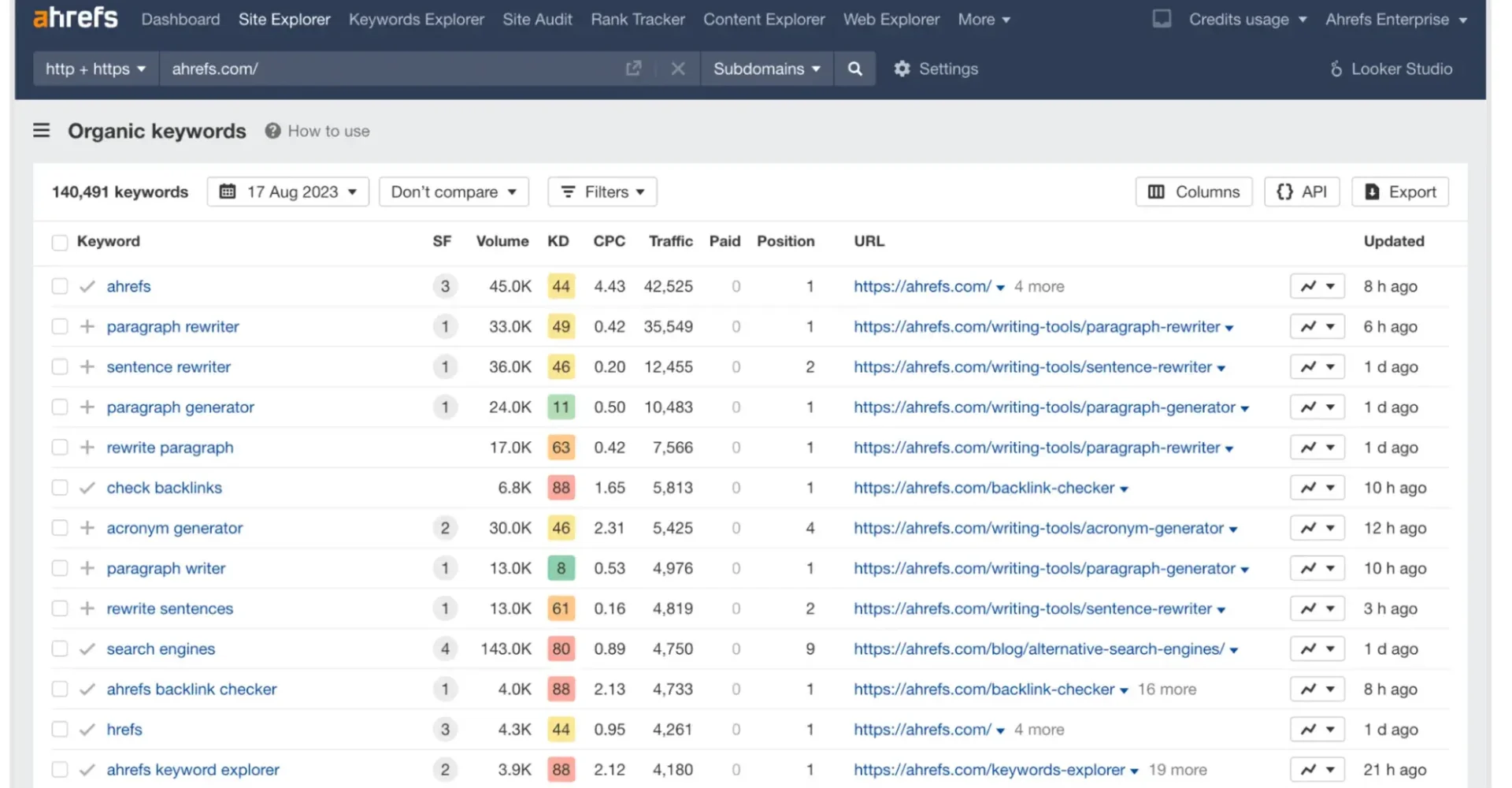The image size is (1512, 788).
Task: Add rewrite sentences keyword with plus icon
Action: point(87,608)
